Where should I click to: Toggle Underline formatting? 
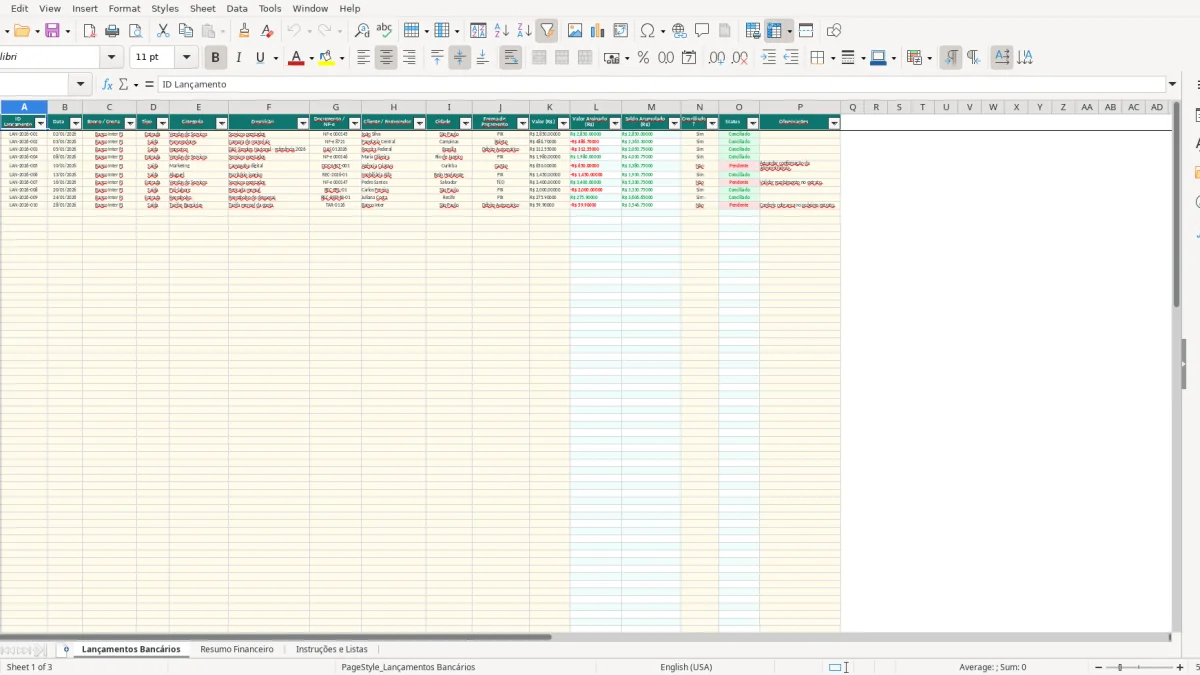[x=261, y=58]
